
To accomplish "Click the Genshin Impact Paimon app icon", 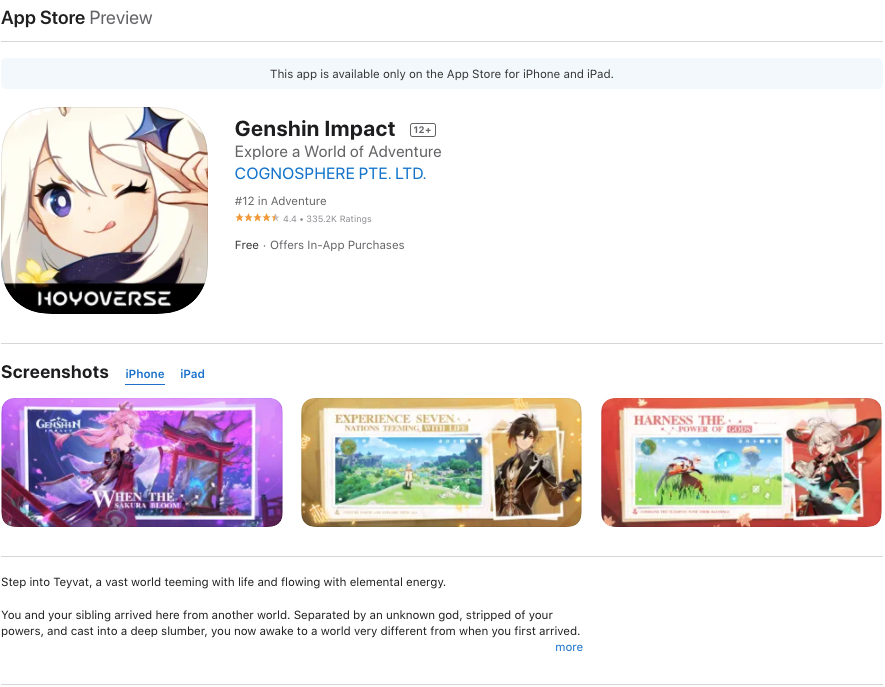I will click(104, 210).
